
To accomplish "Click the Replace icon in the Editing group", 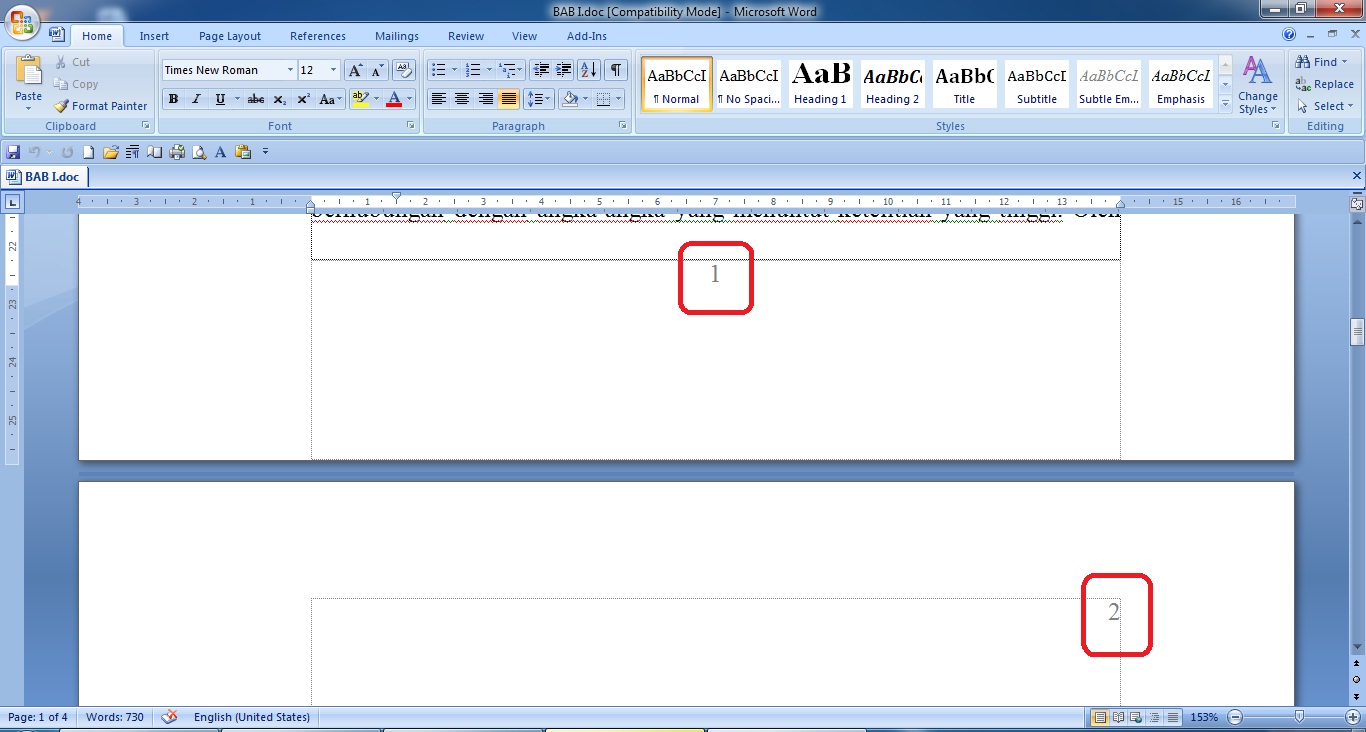I will [1303, 85].
